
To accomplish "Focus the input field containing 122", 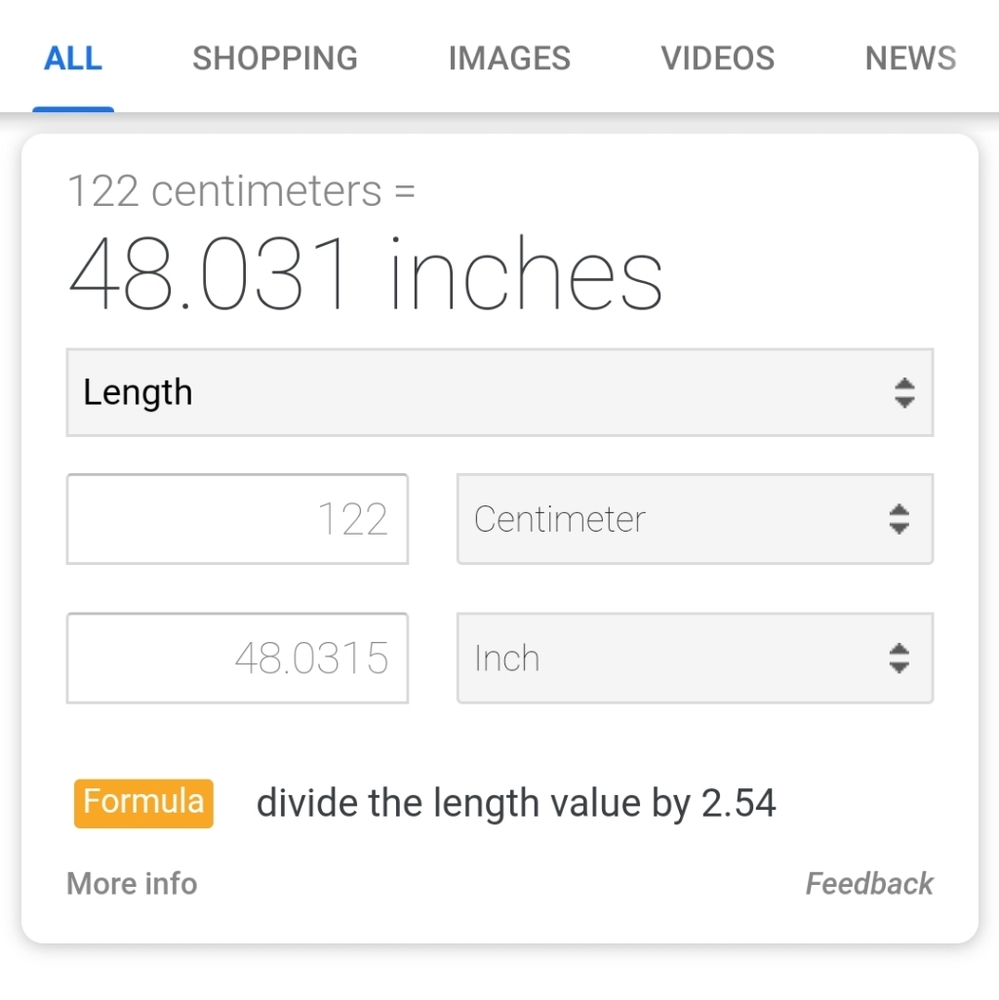I will click(x=237, y=519).
